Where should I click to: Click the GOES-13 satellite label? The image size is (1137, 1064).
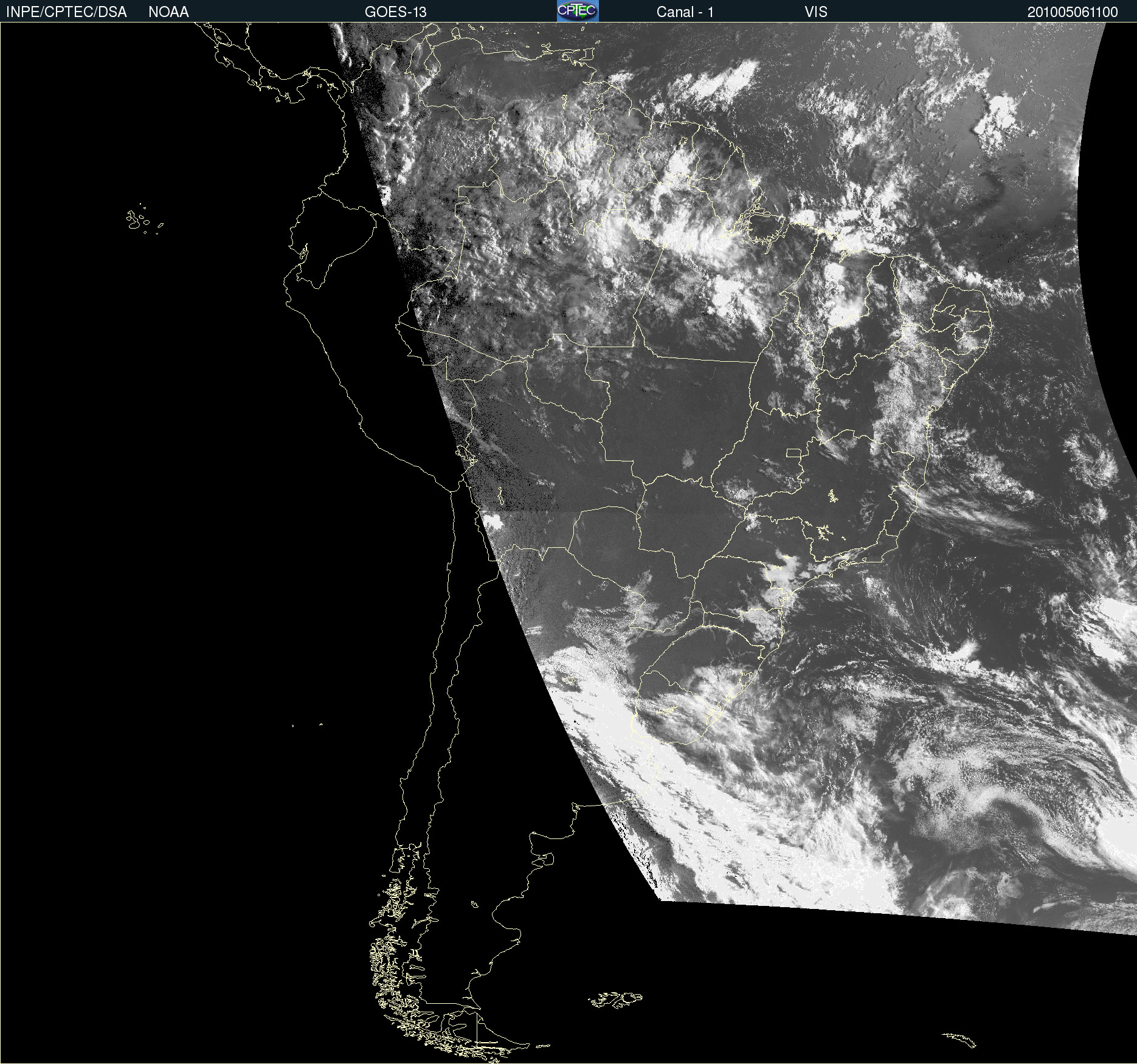click(x=395, y=12)
